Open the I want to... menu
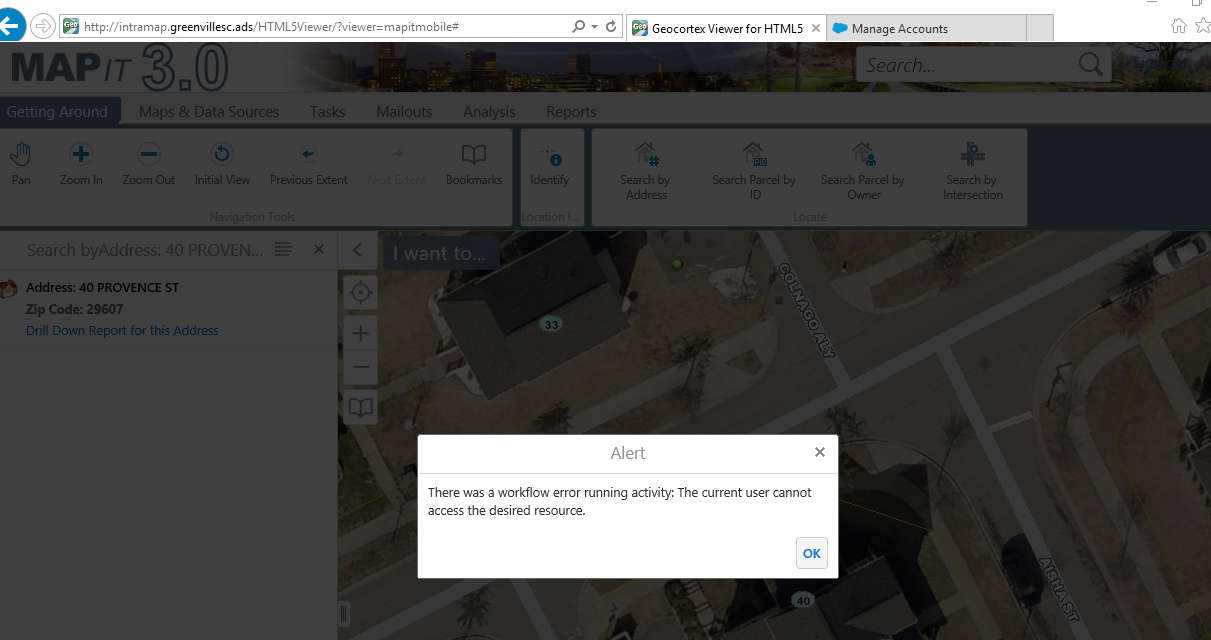This screenshot has width=1211, height=640. point(439,253)
